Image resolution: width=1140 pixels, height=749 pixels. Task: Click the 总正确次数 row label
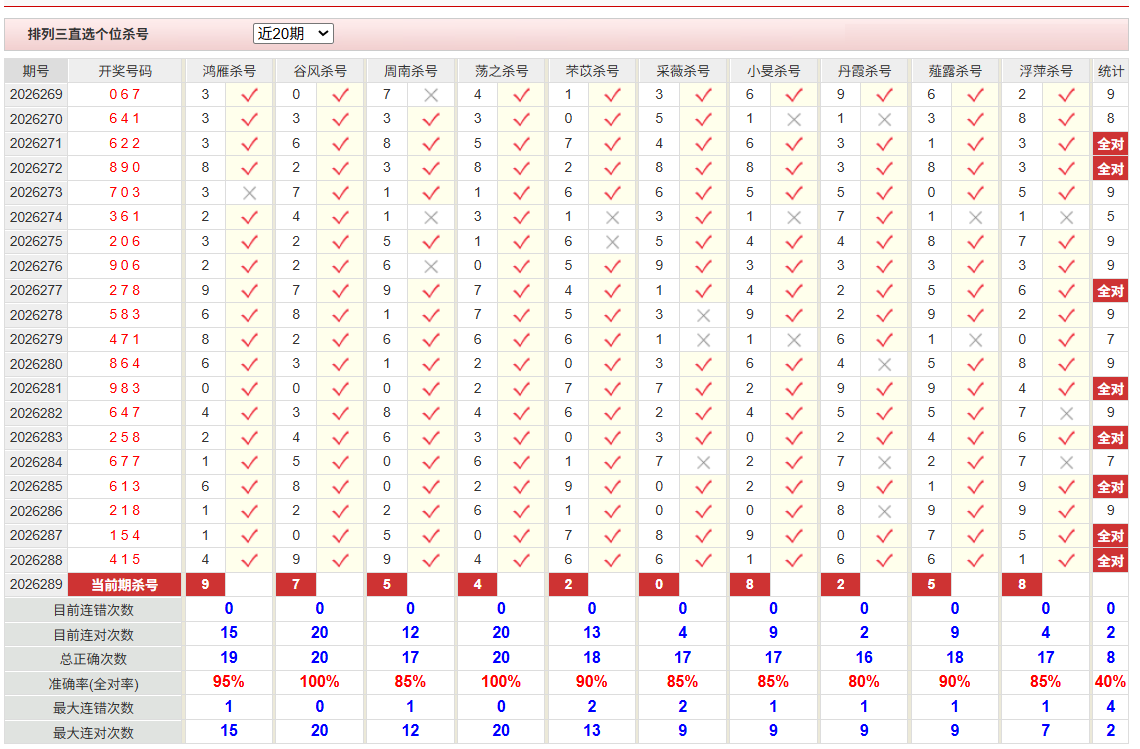click(93, 659)
